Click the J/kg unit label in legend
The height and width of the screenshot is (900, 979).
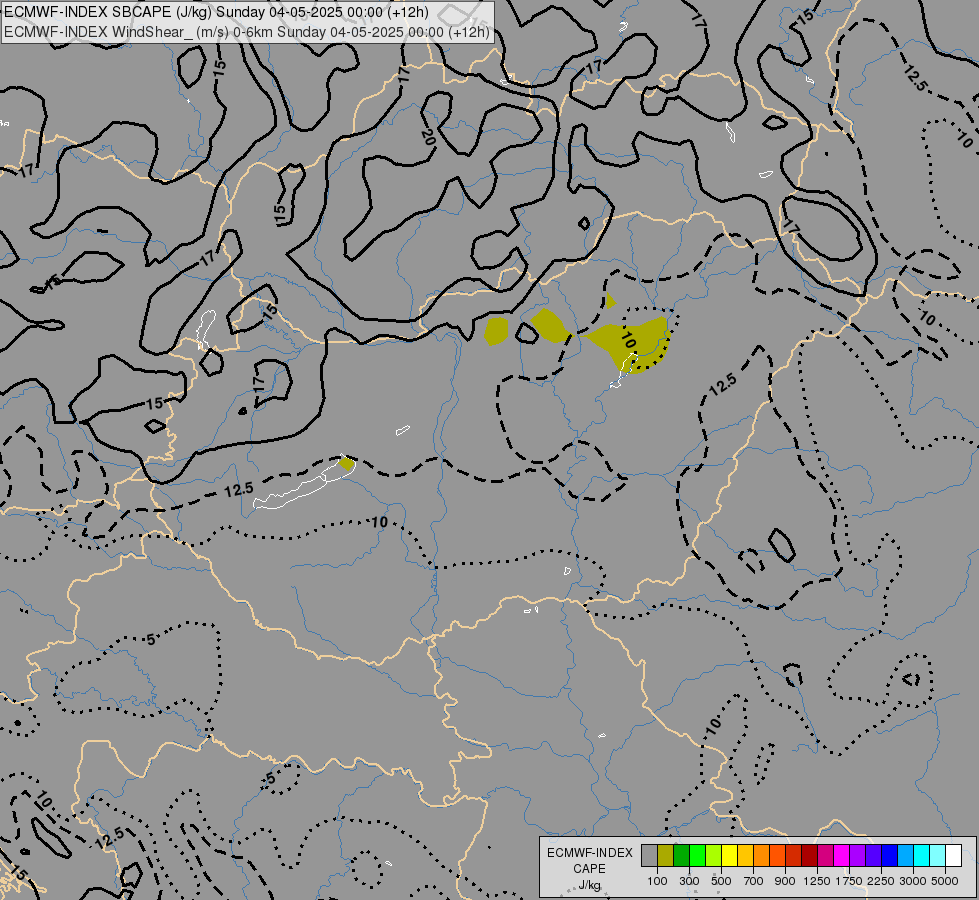589,885
